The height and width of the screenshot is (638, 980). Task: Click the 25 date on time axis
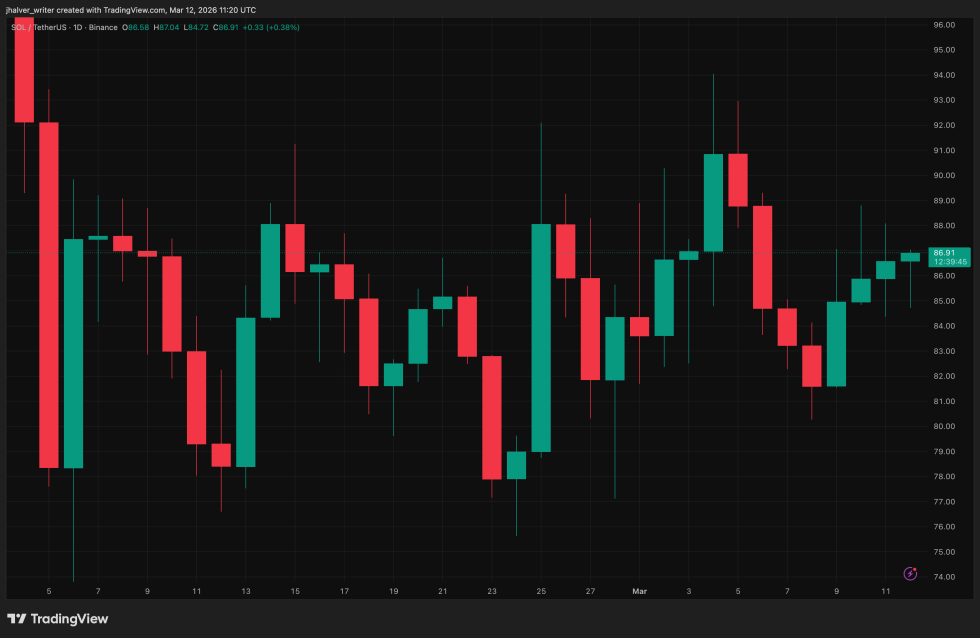pyautogui.click(x=541, y=592)
